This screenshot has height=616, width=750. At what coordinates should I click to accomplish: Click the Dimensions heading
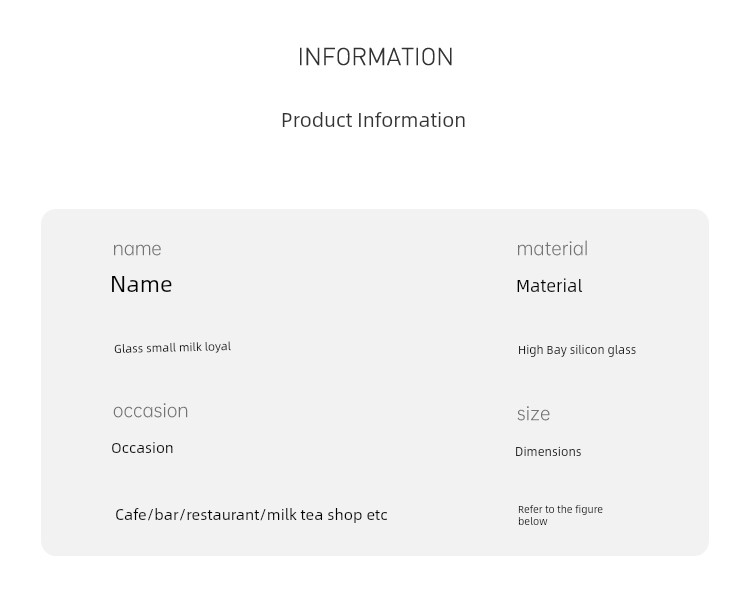click(x=548, y=452)
